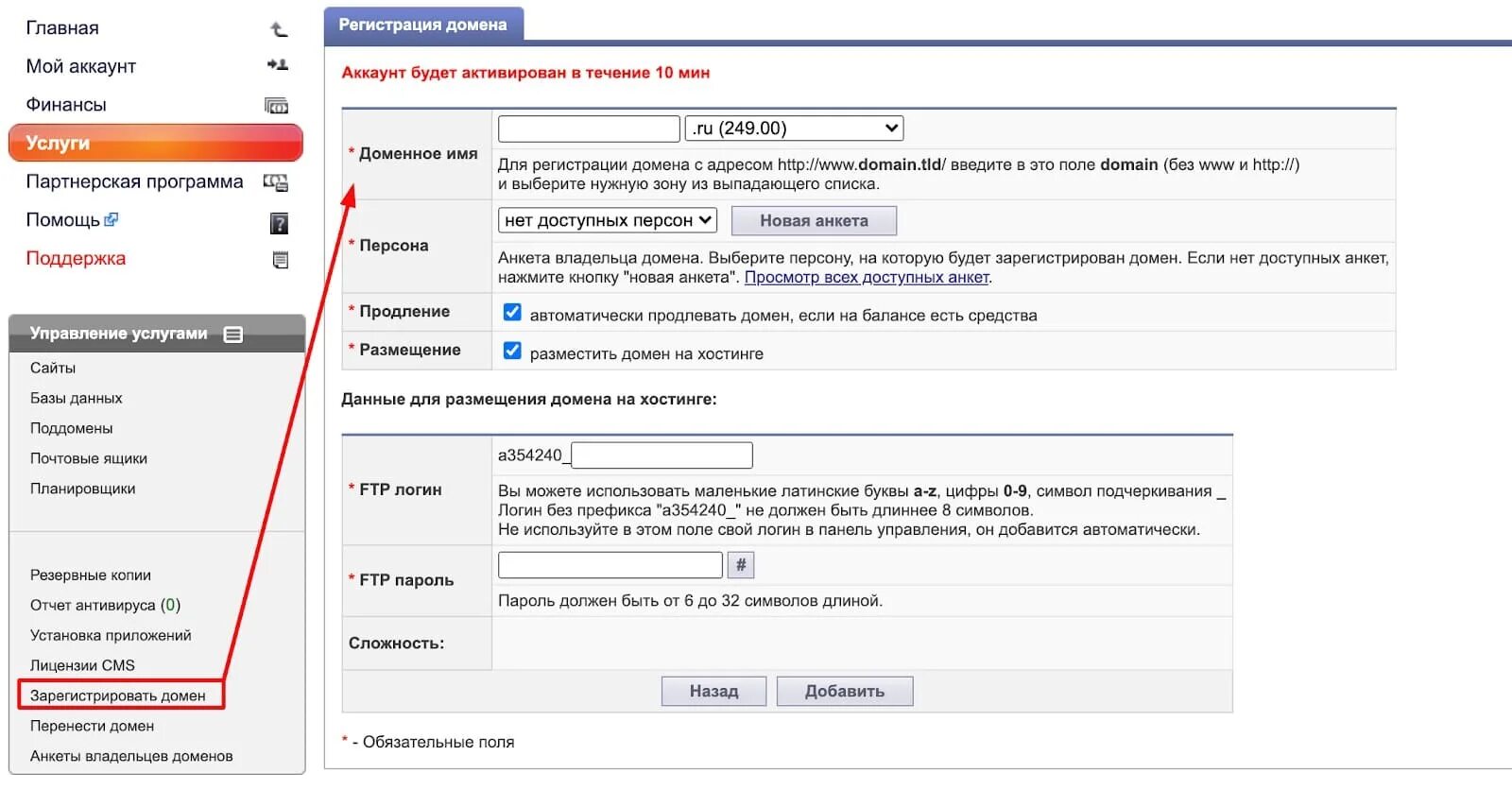Screen dimensions: 1512x790
Task: Open Перенести домен link
Action: tap(92, 727)
